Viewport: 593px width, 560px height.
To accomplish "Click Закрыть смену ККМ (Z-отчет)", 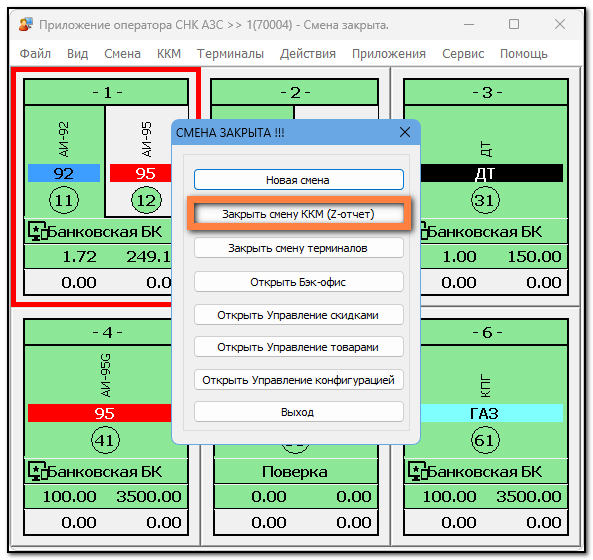I will point(298,214).
